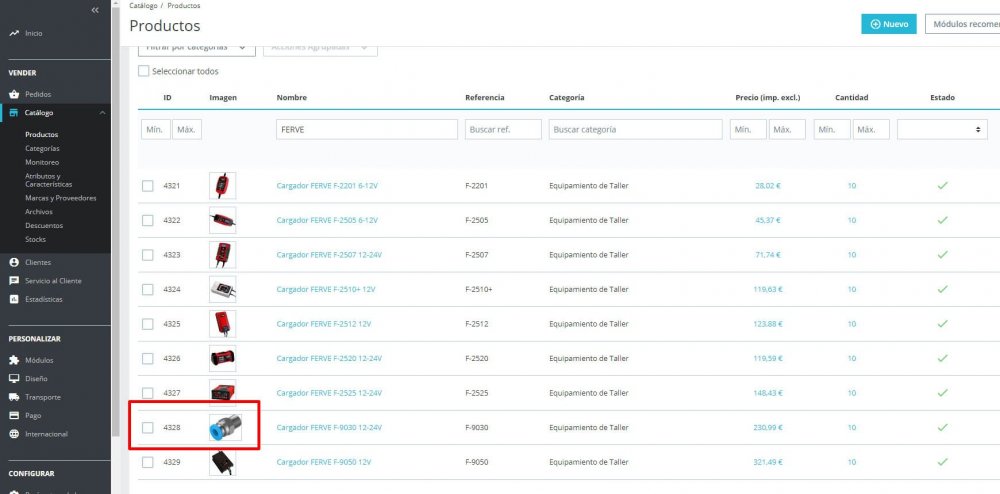Click the Inicio trend icon
Image resolution: width=1000 pixels, height=494 pixels.
pyautogui.click(x=14, y=33)
